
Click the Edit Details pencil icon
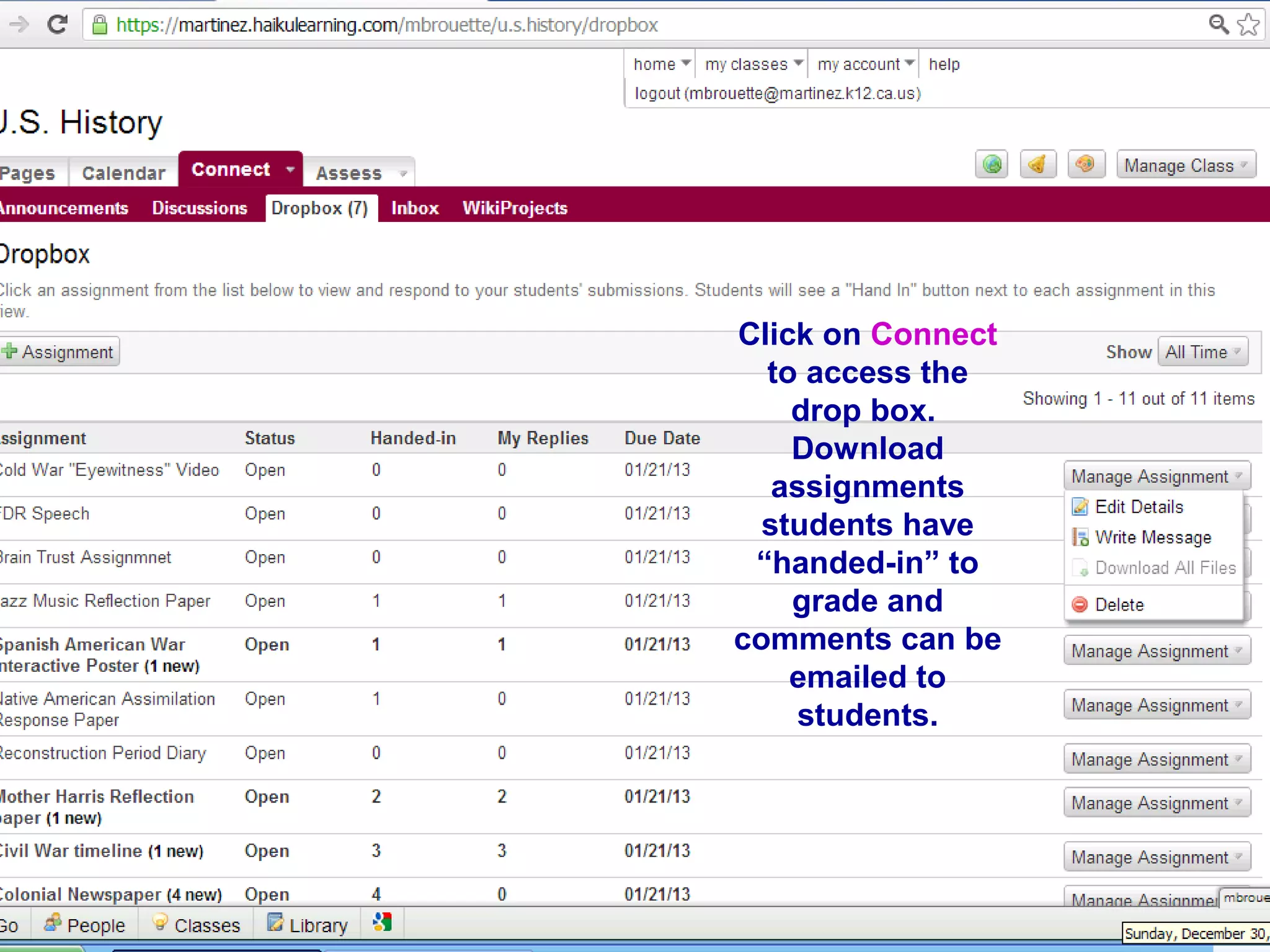click(1080, 506)
